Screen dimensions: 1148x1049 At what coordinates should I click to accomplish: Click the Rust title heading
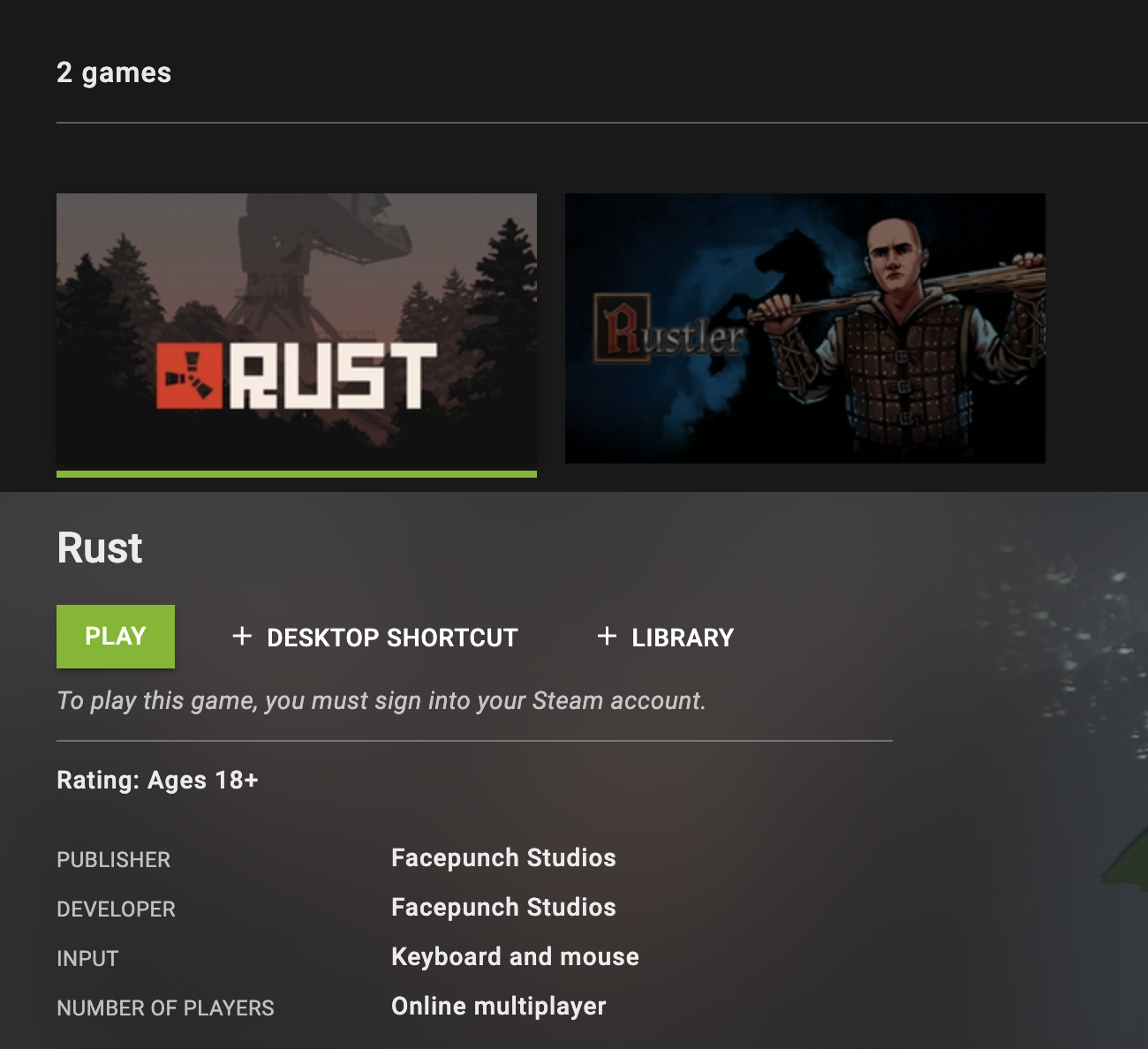pyautogui.click(x=100, y=547)
